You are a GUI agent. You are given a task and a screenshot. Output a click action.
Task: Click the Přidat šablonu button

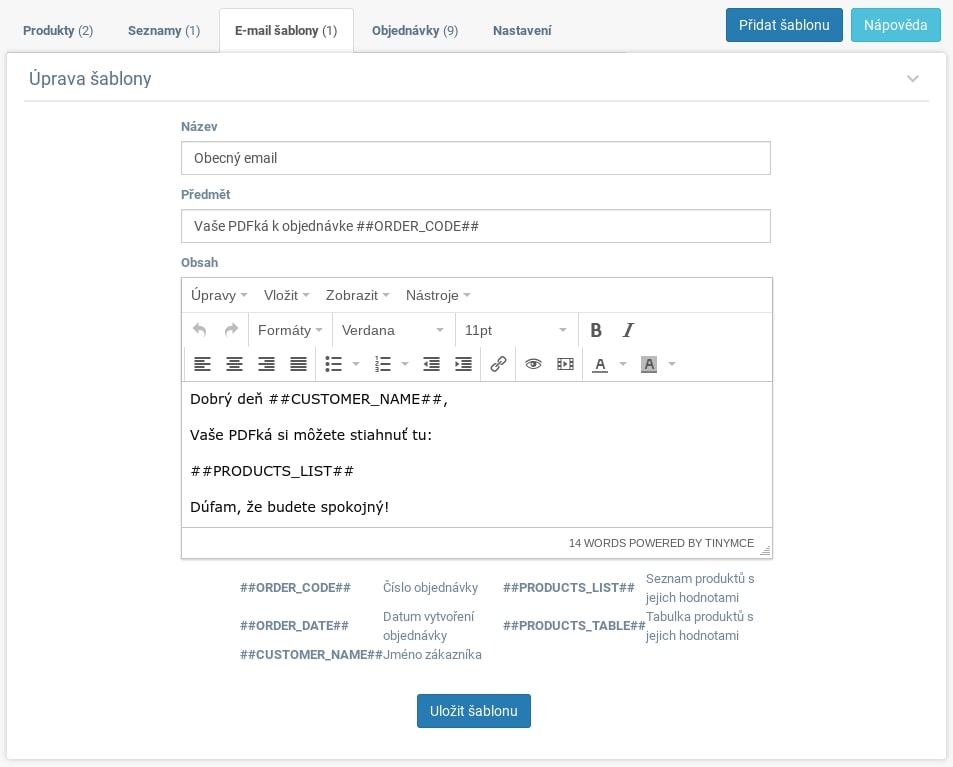pyautogui.click(x=784, y=25)
